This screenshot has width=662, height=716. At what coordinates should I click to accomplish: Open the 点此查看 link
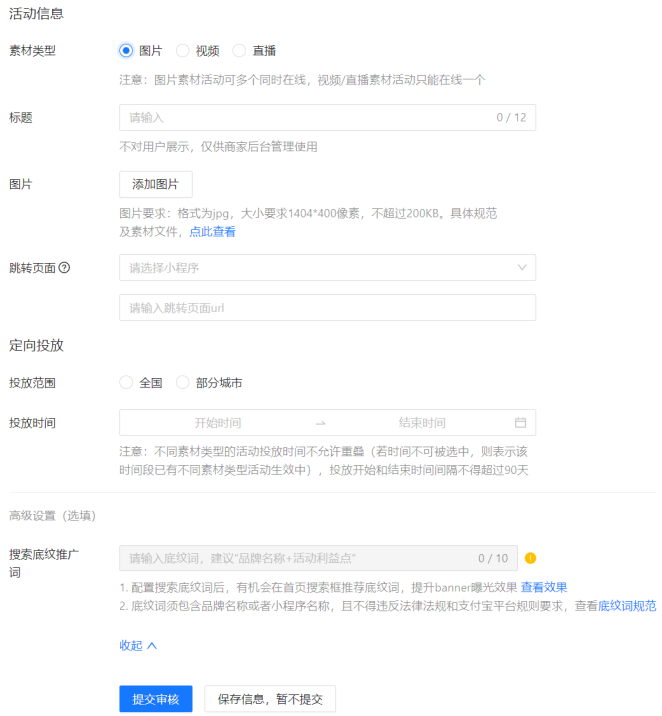click(212, 232)
